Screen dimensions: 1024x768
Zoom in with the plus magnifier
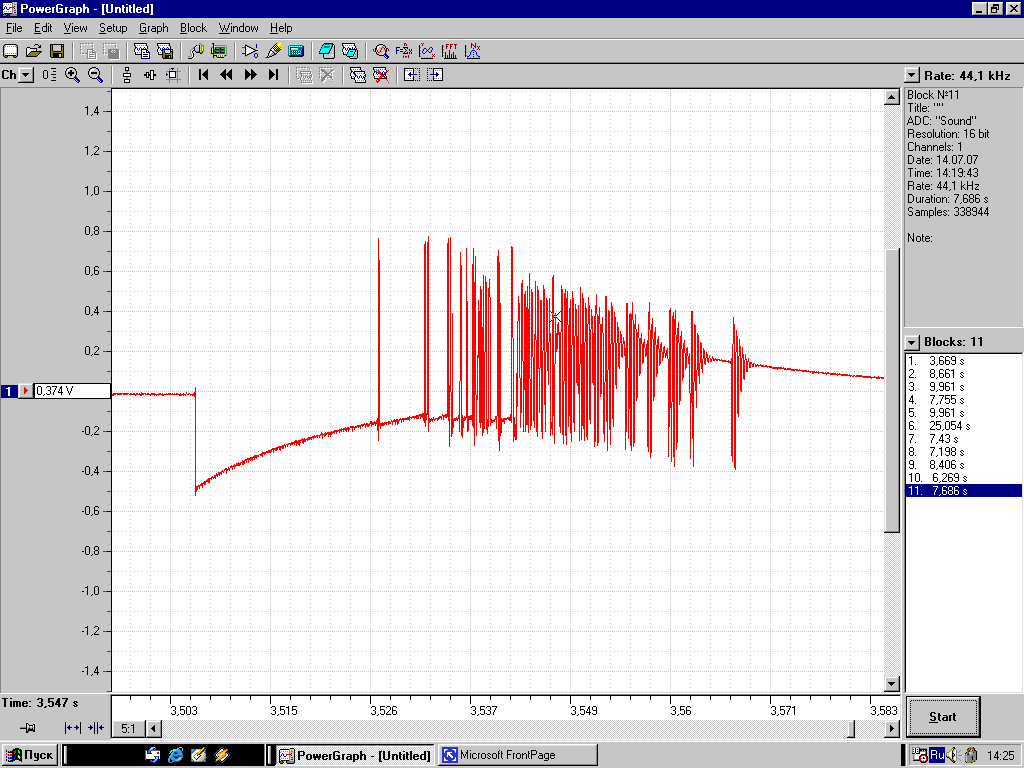72,75
